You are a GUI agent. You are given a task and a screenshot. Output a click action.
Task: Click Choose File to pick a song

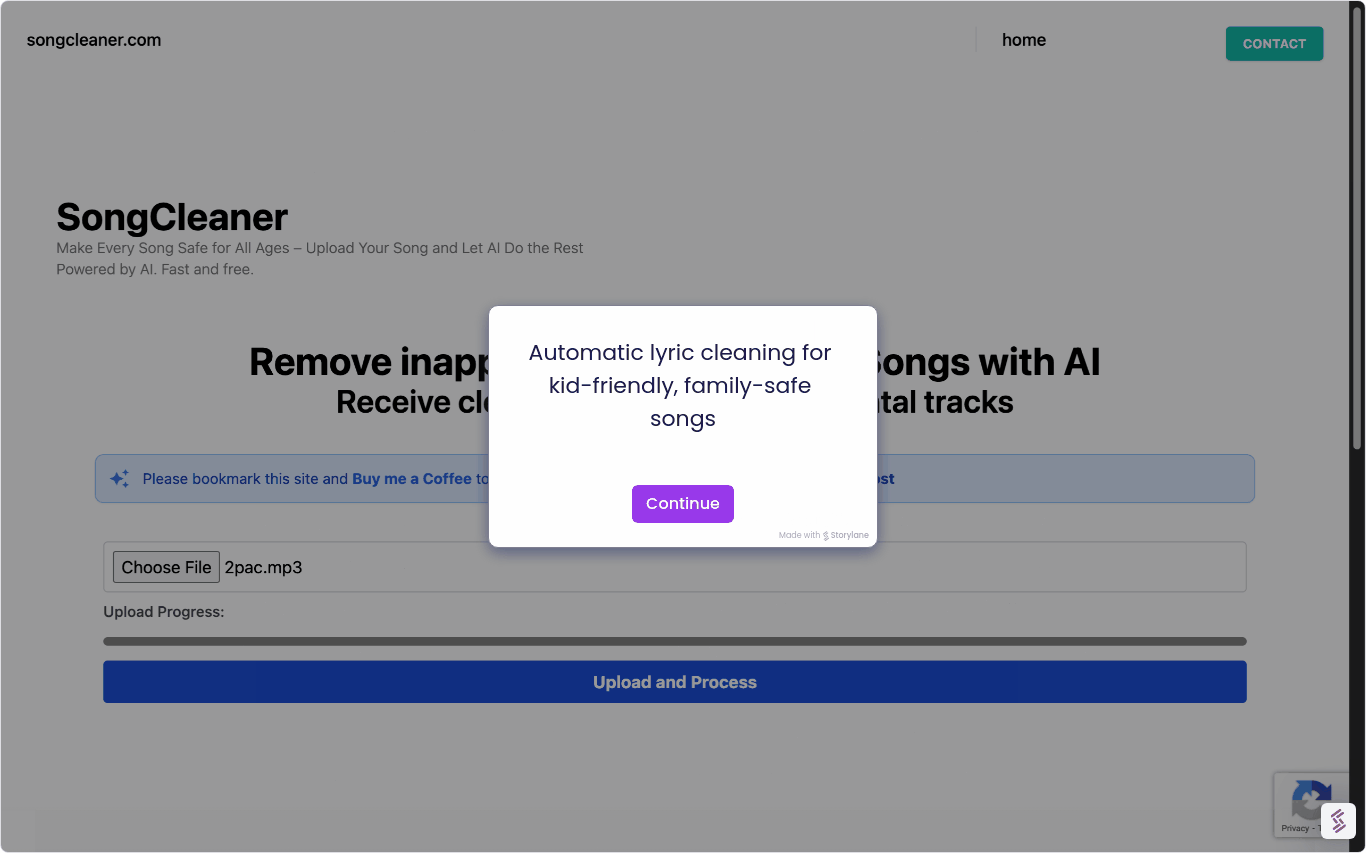click(166, 567)
